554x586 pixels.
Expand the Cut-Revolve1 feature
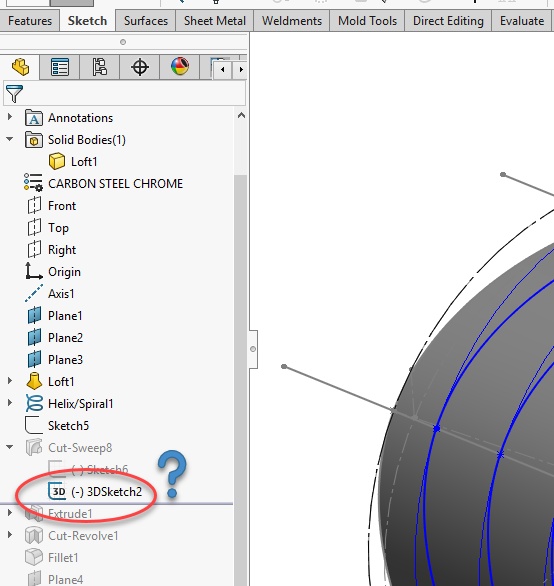pos(10,535)
